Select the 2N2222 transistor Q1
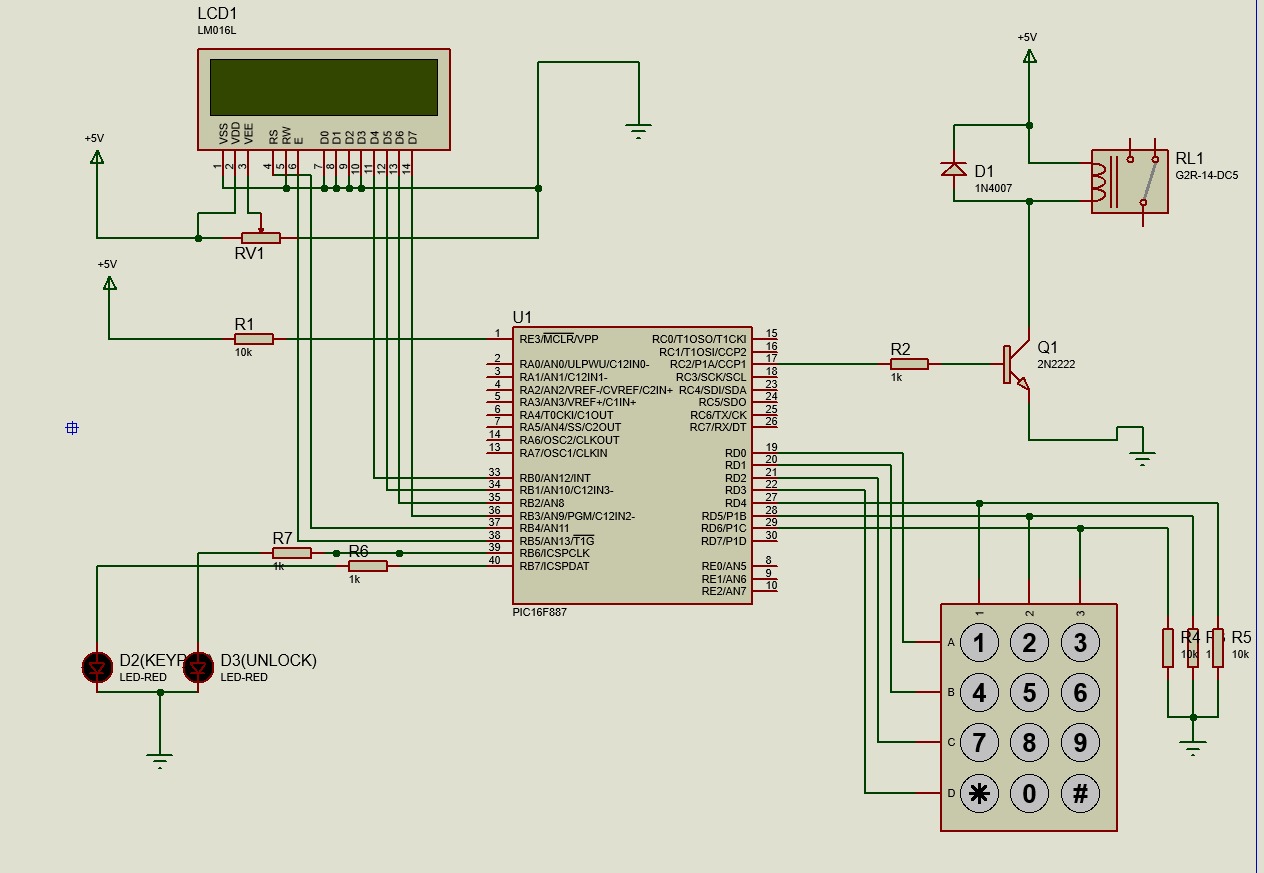This screenshot has height=873, width=1264. 1010,365
